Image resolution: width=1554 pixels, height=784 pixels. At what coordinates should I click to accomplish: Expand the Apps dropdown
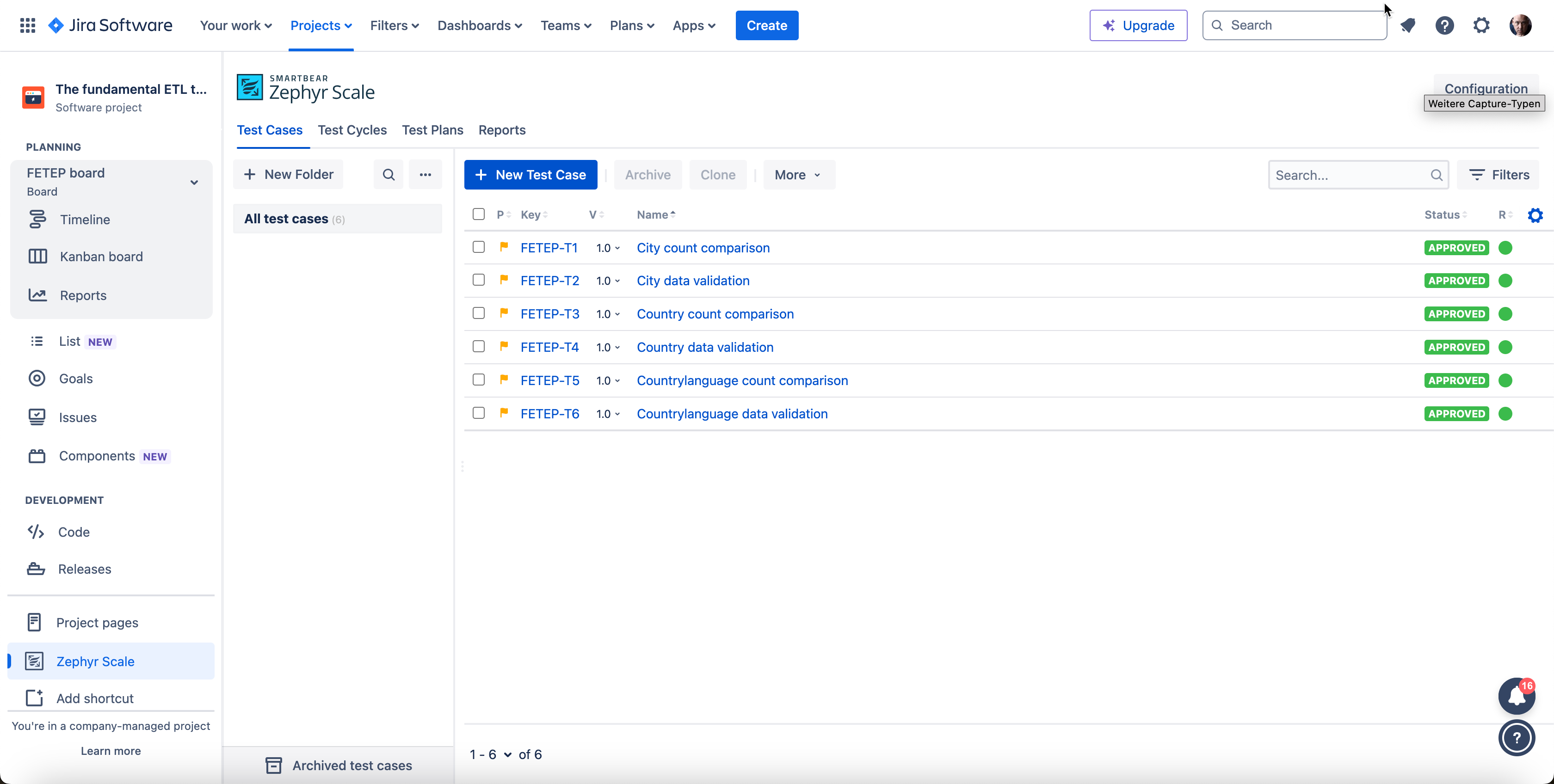694,25
